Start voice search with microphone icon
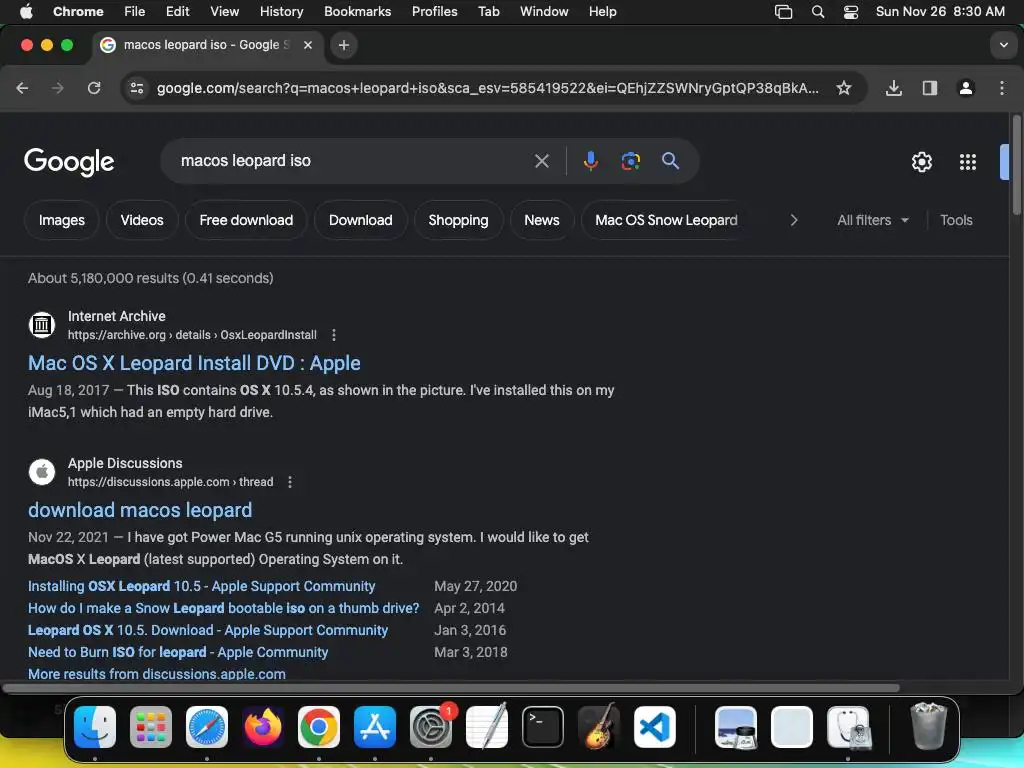The image size is (1024, 768). [x=590, y=161]
